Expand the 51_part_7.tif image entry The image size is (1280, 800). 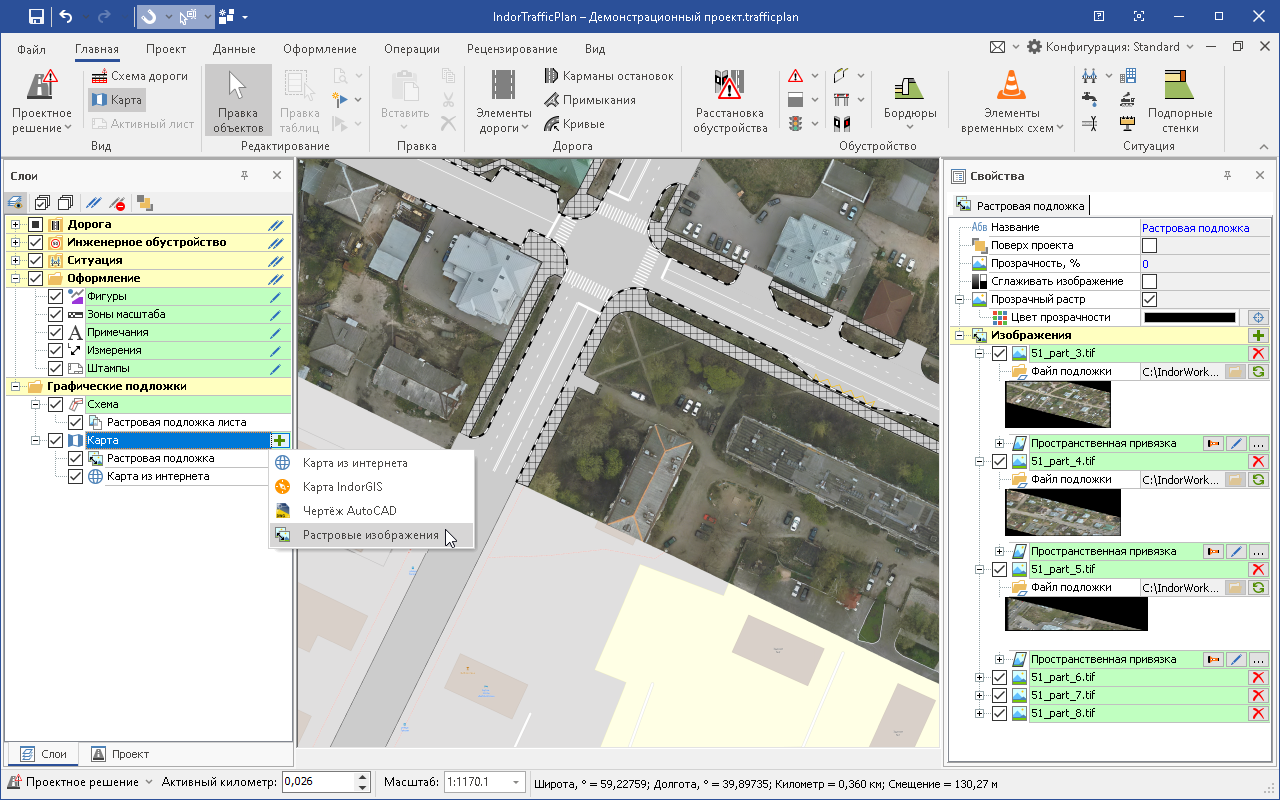(x=980, y=696)
